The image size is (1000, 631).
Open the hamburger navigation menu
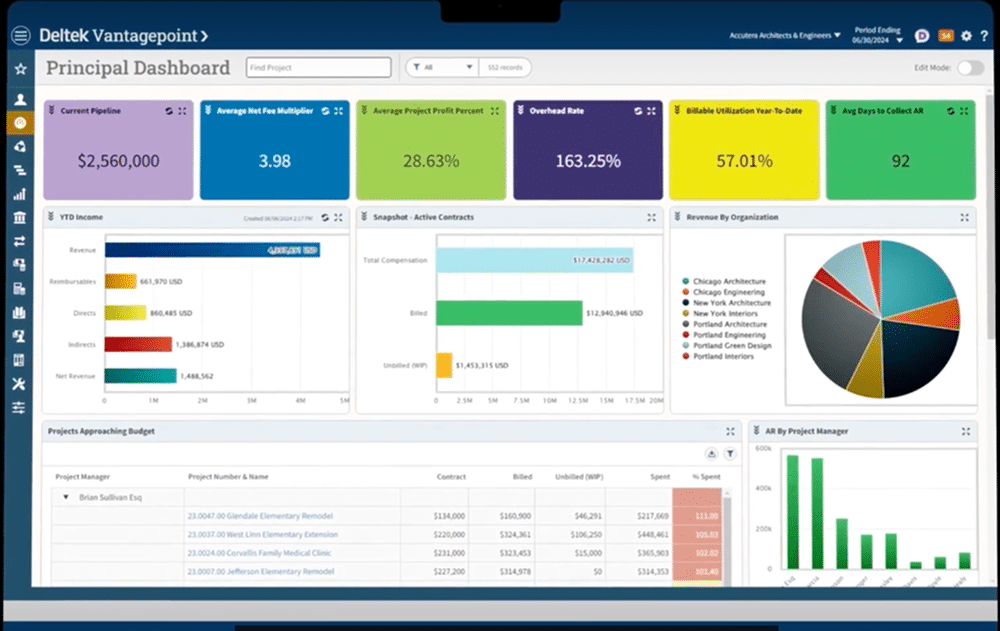tap(20, 35)
